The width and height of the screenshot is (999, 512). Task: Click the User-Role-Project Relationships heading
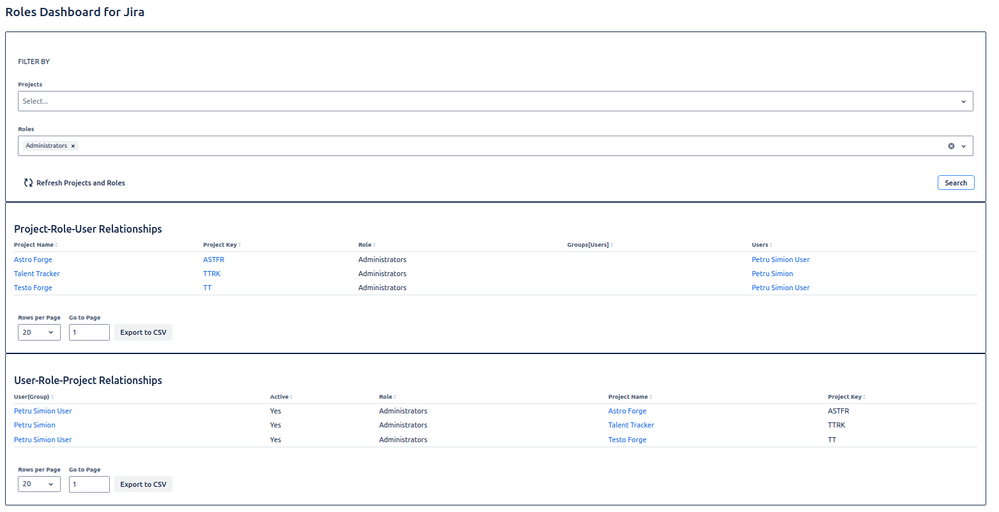88,381
